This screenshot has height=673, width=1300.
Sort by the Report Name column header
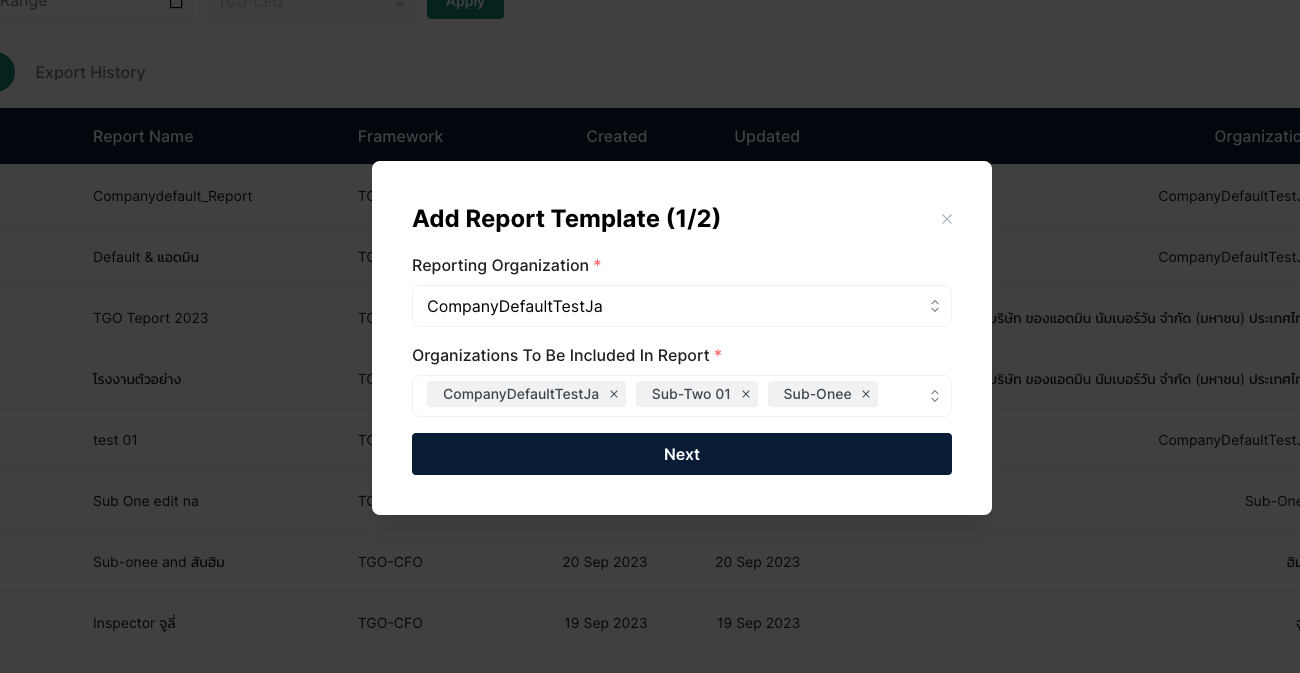click(x=143, y=136)
